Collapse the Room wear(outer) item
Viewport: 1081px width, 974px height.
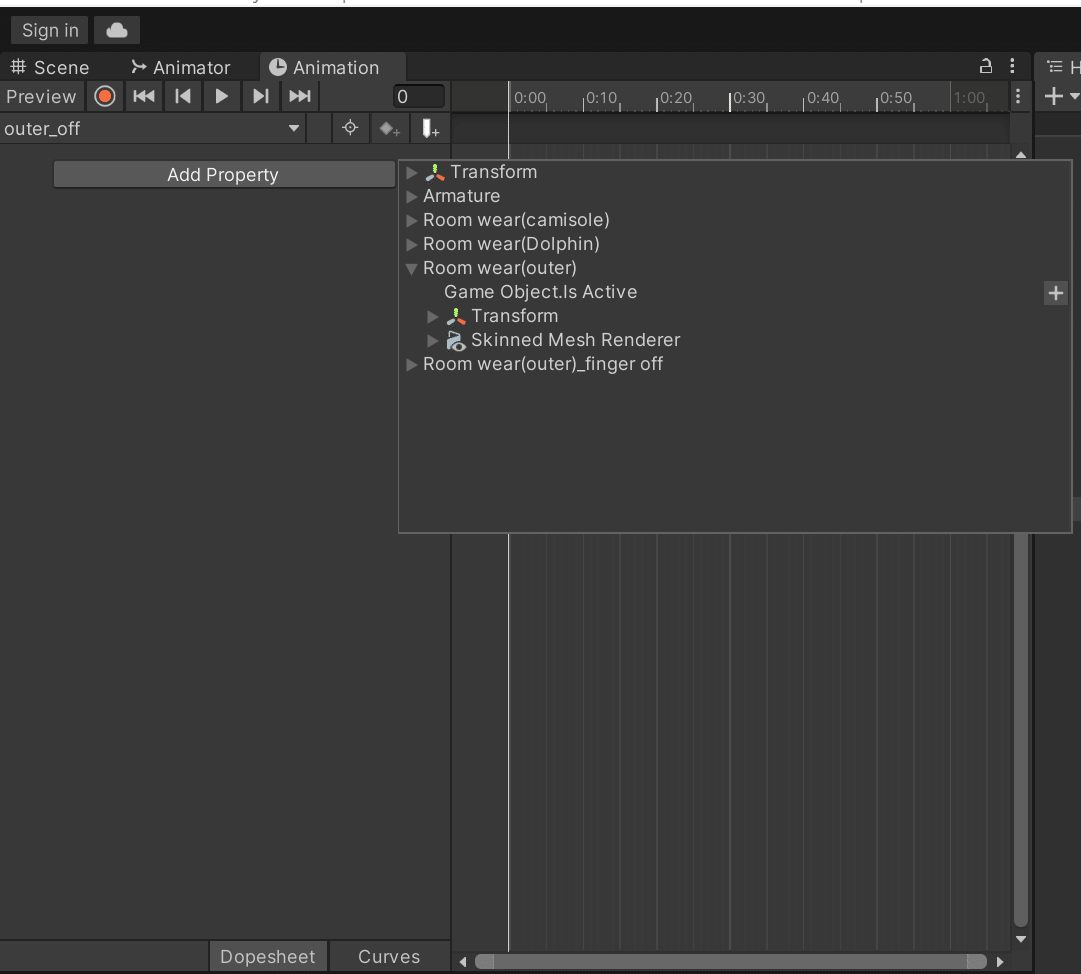coord(412,268)
